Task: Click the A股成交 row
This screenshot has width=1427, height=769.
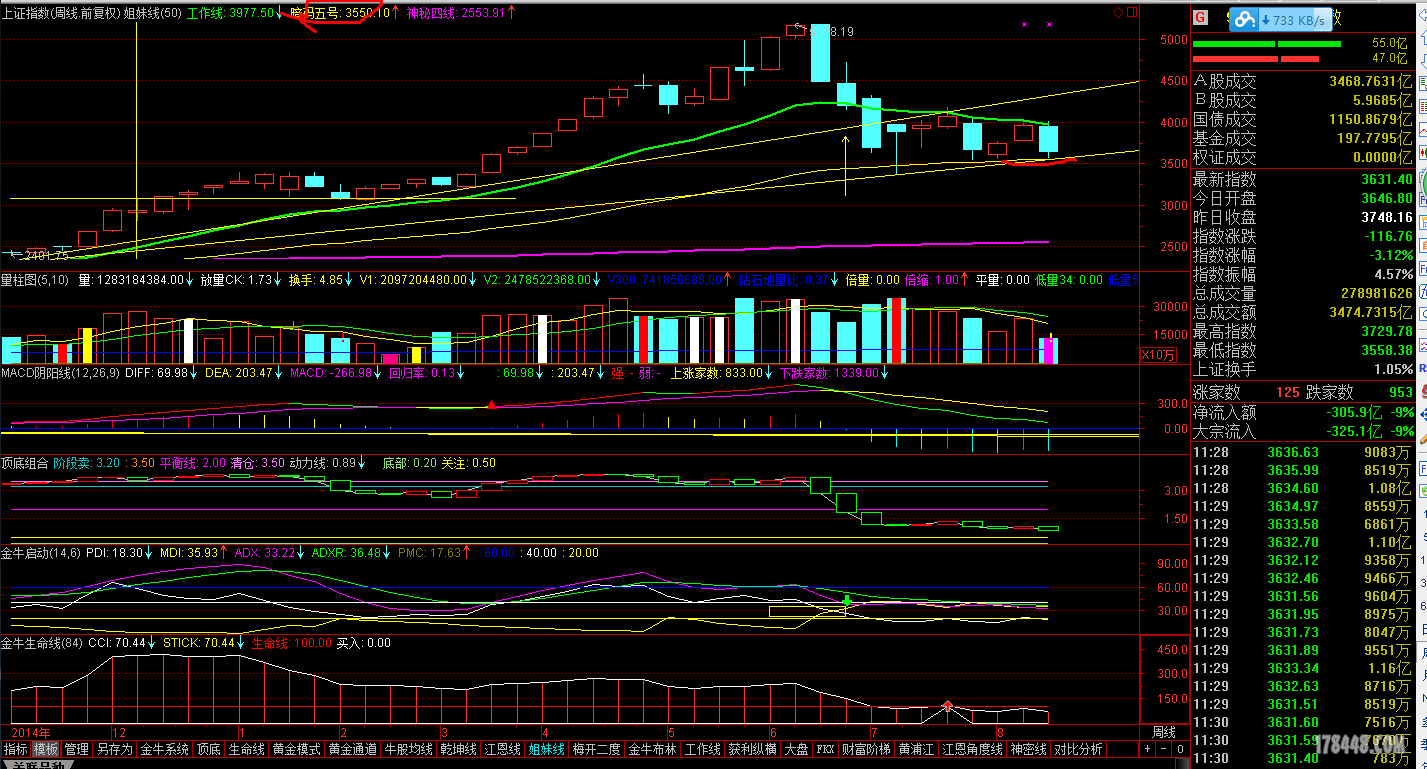Action: click(x=1303, y=81)
